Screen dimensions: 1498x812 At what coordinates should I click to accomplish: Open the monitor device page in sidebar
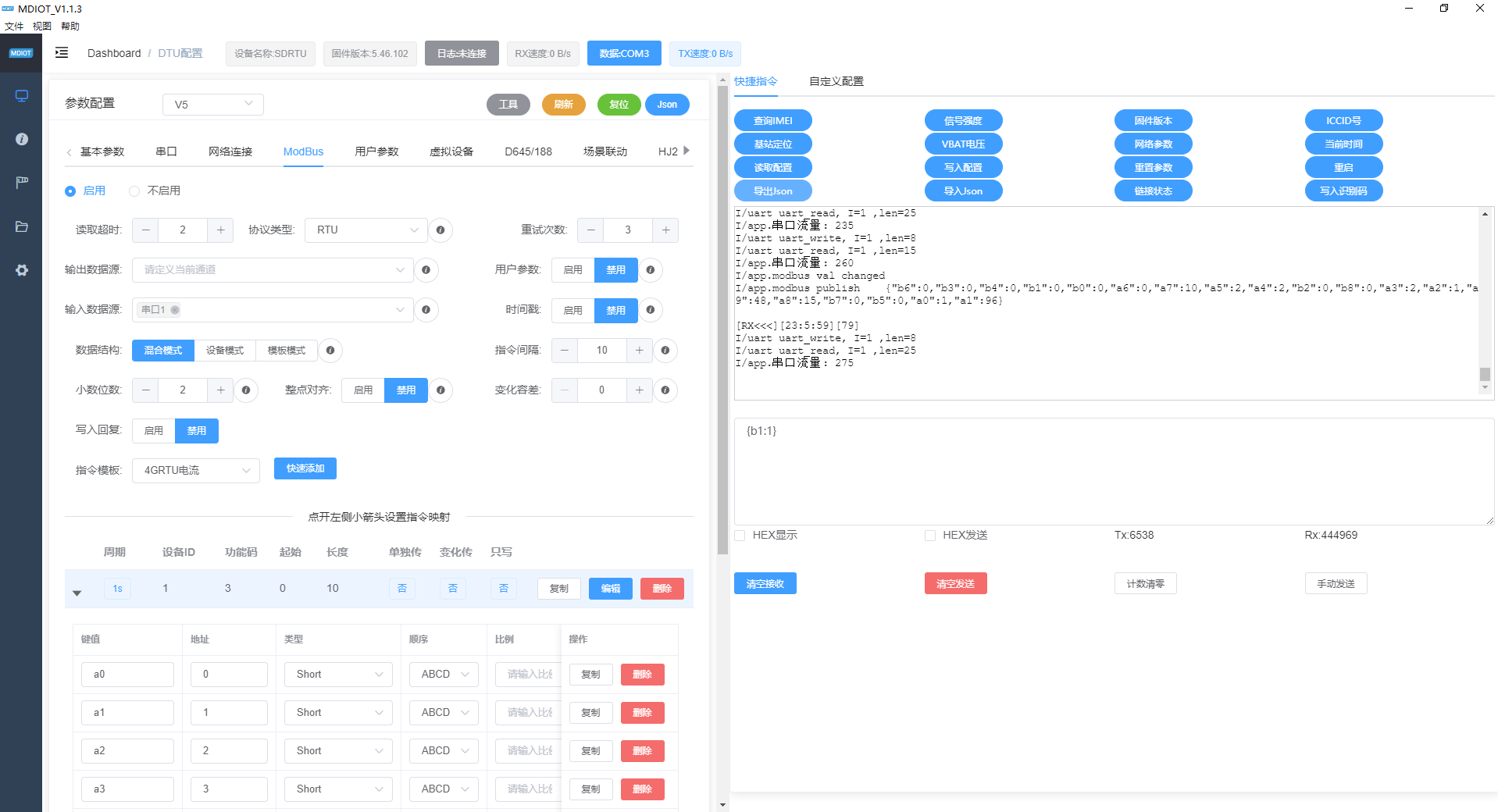point(22,95)
